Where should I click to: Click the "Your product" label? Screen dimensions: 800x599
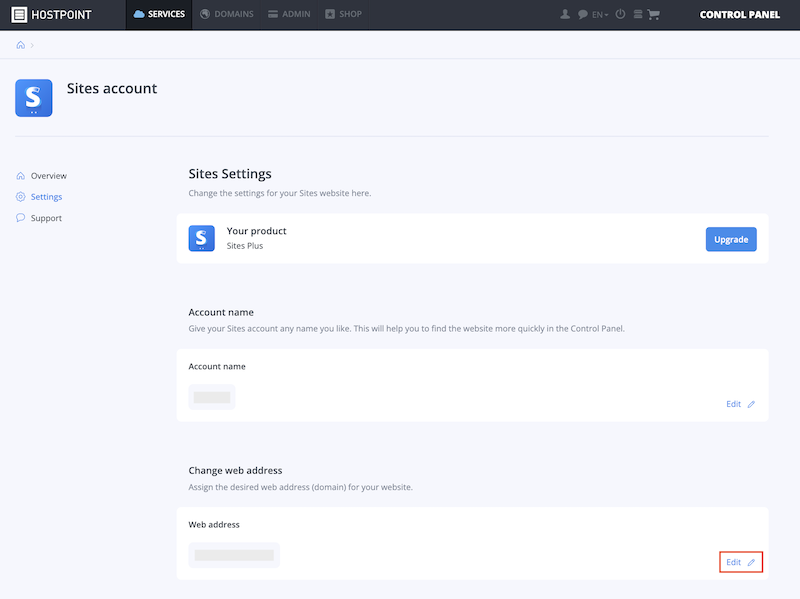coord(257,231)
